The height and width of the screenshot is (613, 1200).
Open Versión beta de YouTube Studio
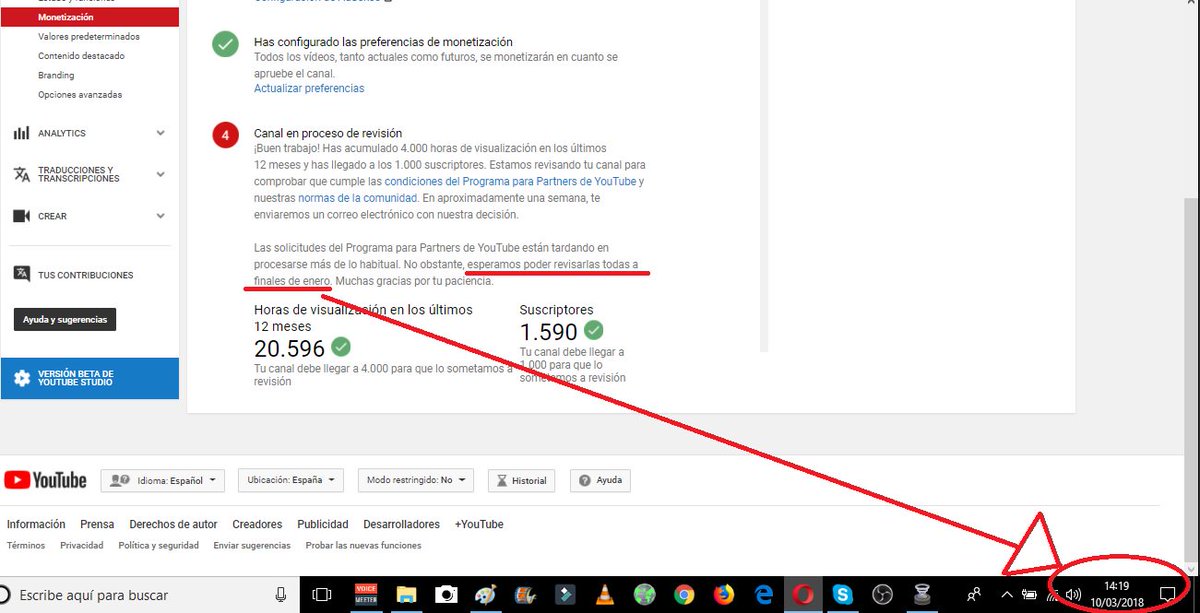pyautogui.click(x=90, y=378)
